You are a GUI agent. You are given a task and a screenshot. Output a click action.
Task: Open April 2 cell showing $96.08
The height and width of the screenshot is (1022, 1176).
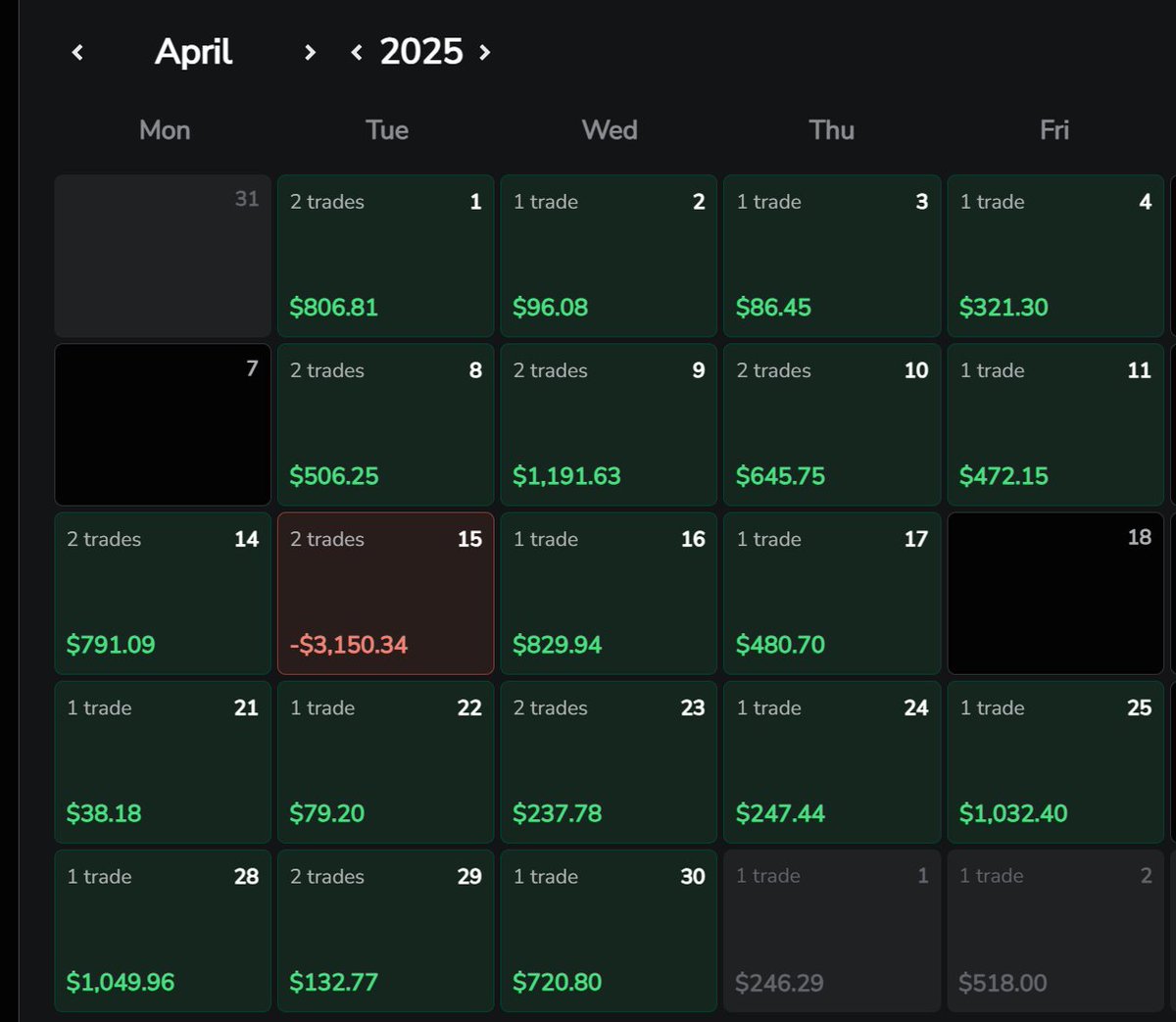[x=609, y=256]
